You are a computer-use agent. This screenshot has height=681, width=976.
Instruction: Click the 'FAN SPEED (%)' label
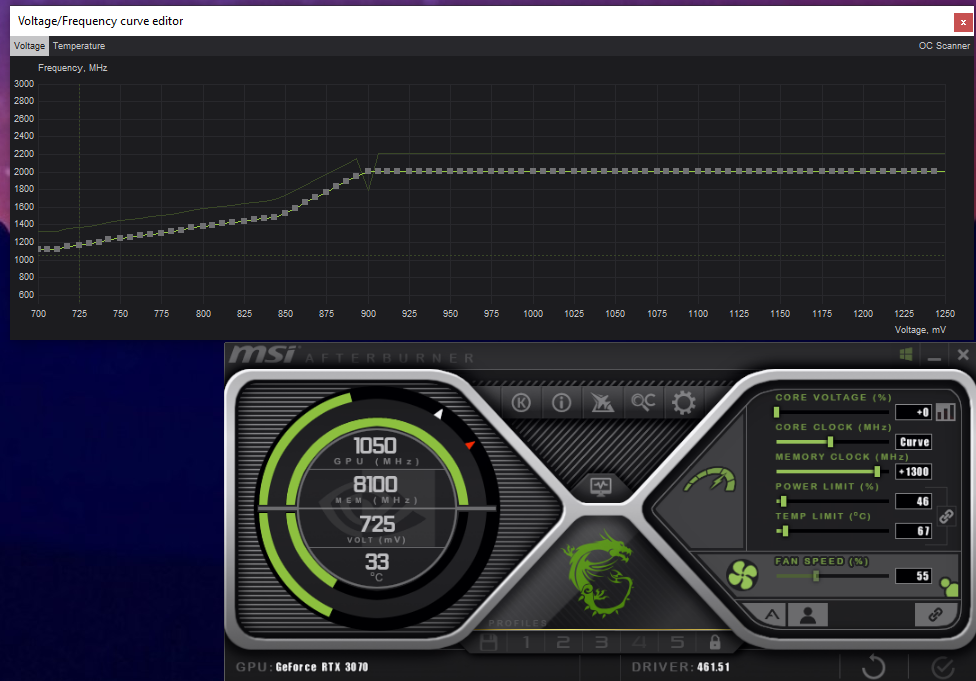coord(822,561)
